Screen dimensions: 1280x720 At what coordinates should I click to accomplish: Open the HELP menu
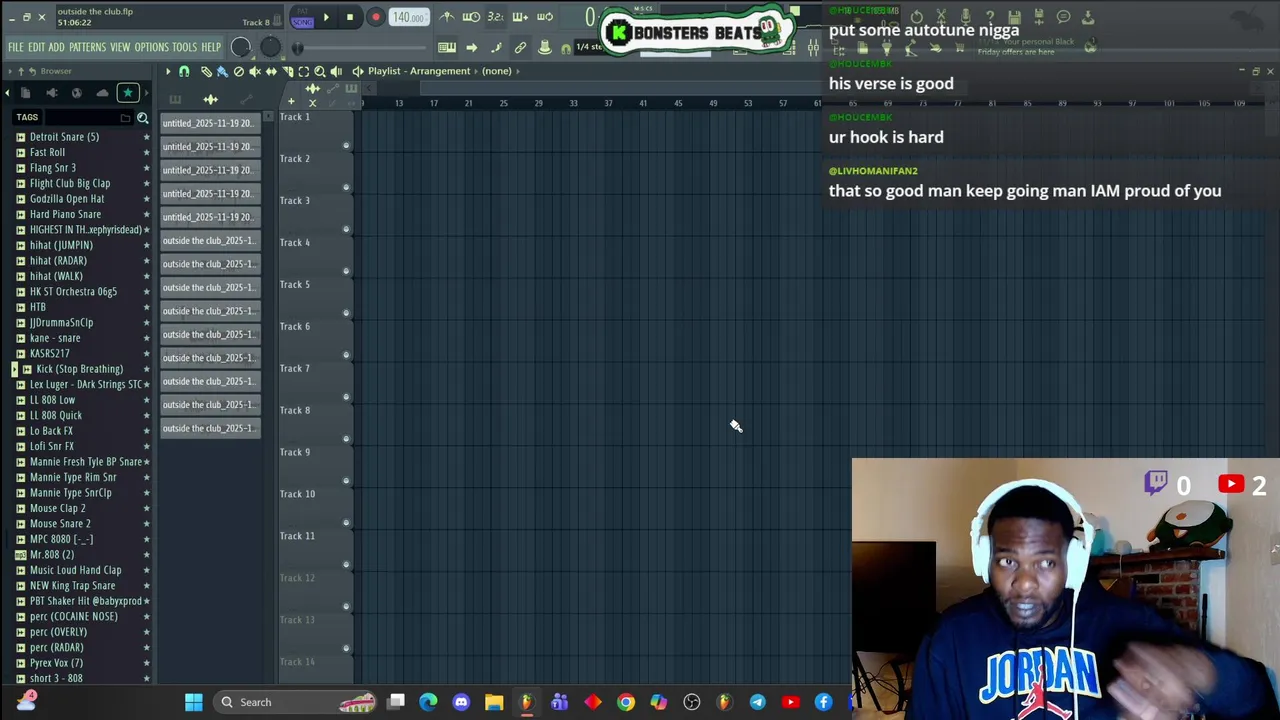[x=211, y=47]
